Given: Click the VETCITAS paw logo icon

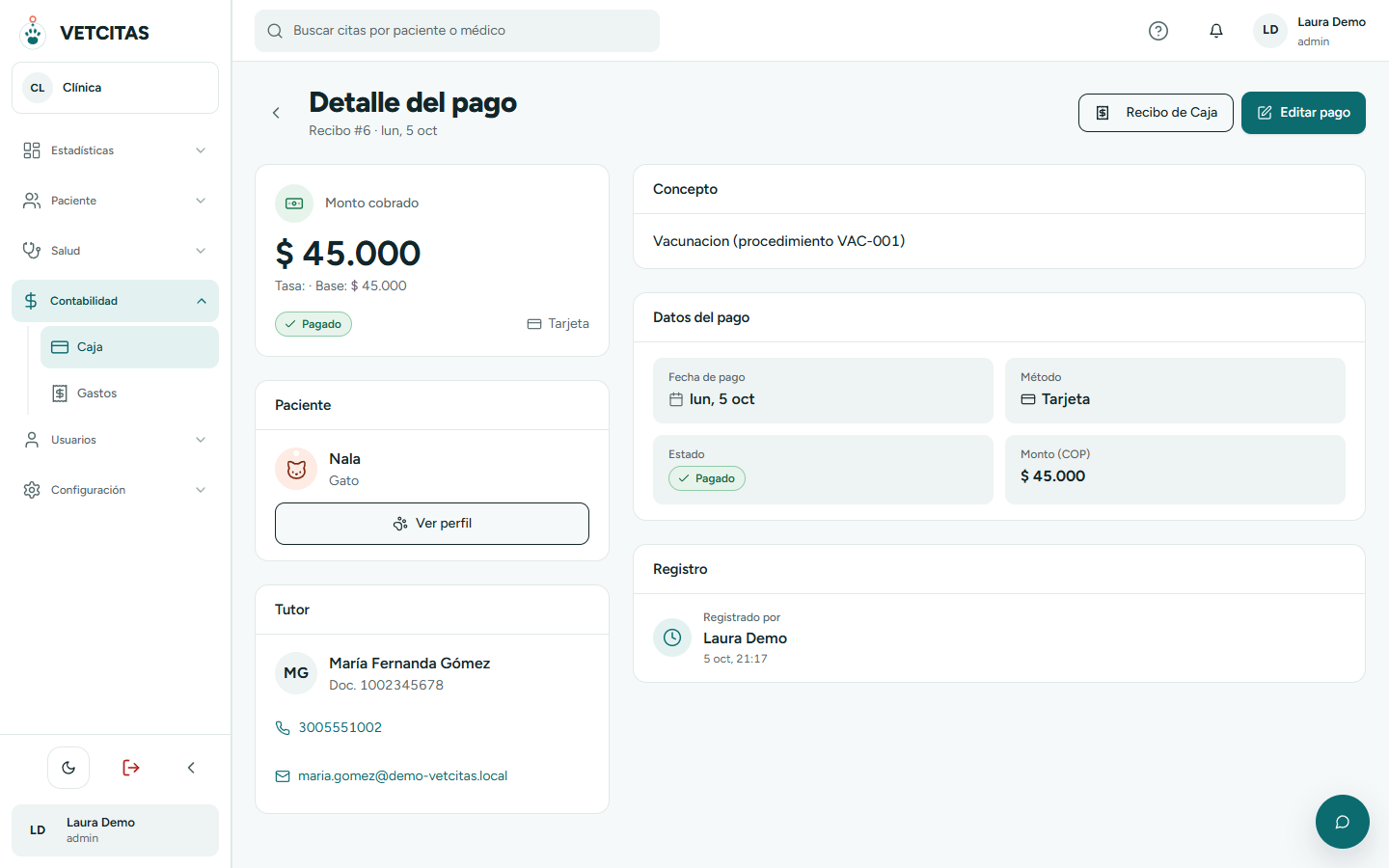Looking at the screenshot, I should (x=33, y=32).
